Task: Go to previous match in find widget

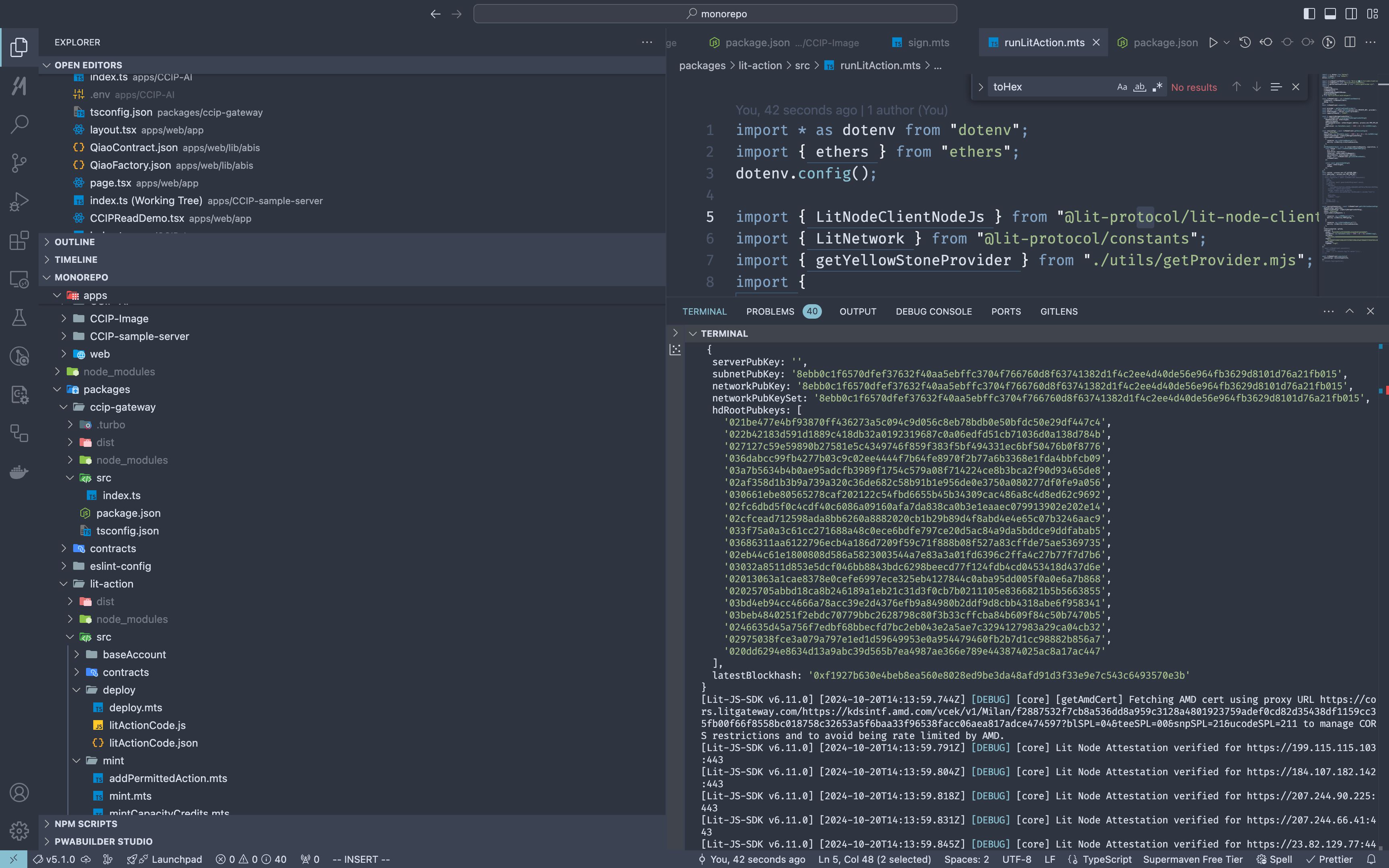Action: (x=1236, y=87)
